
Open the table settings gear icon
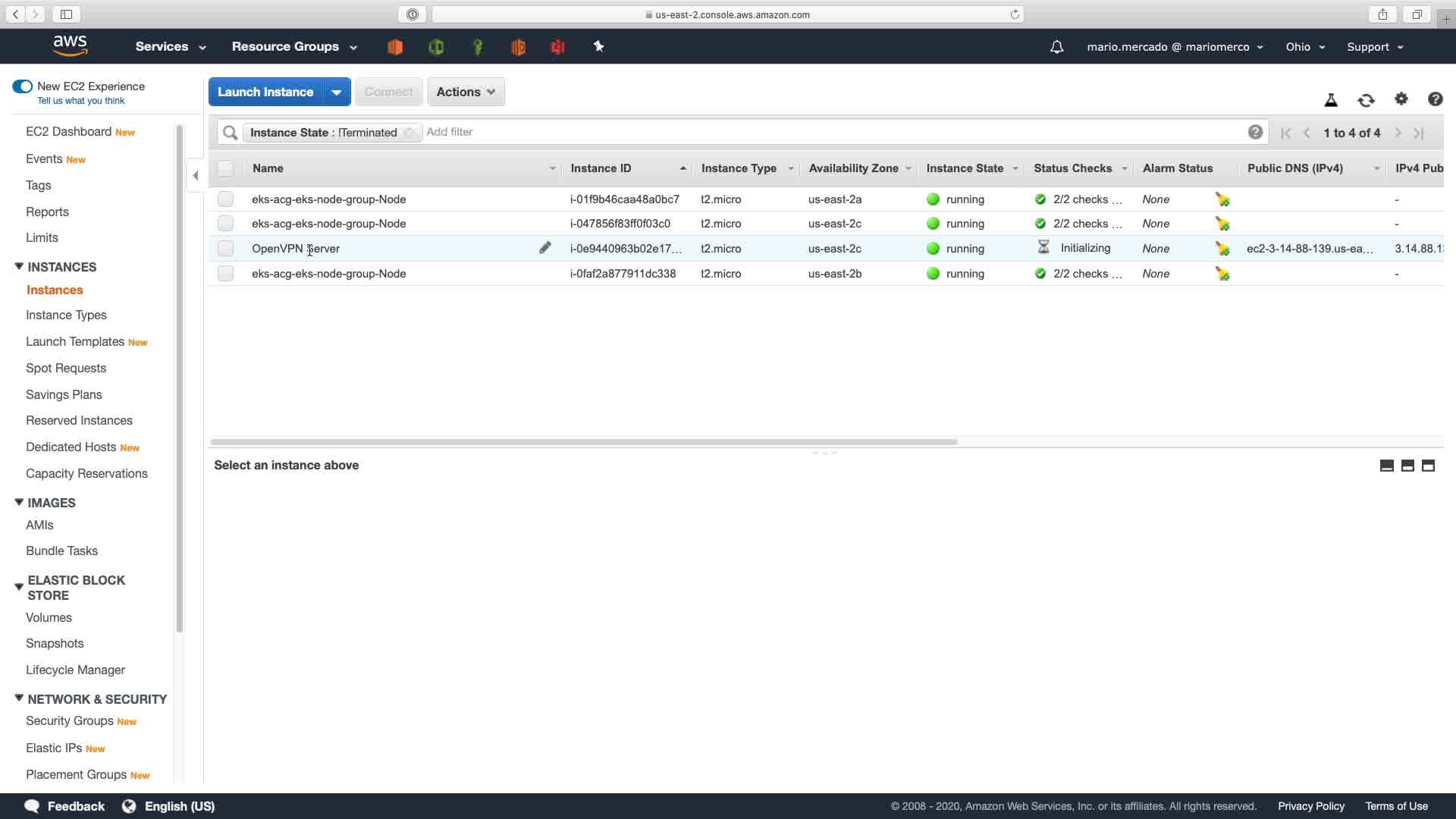click(1401, 99)
